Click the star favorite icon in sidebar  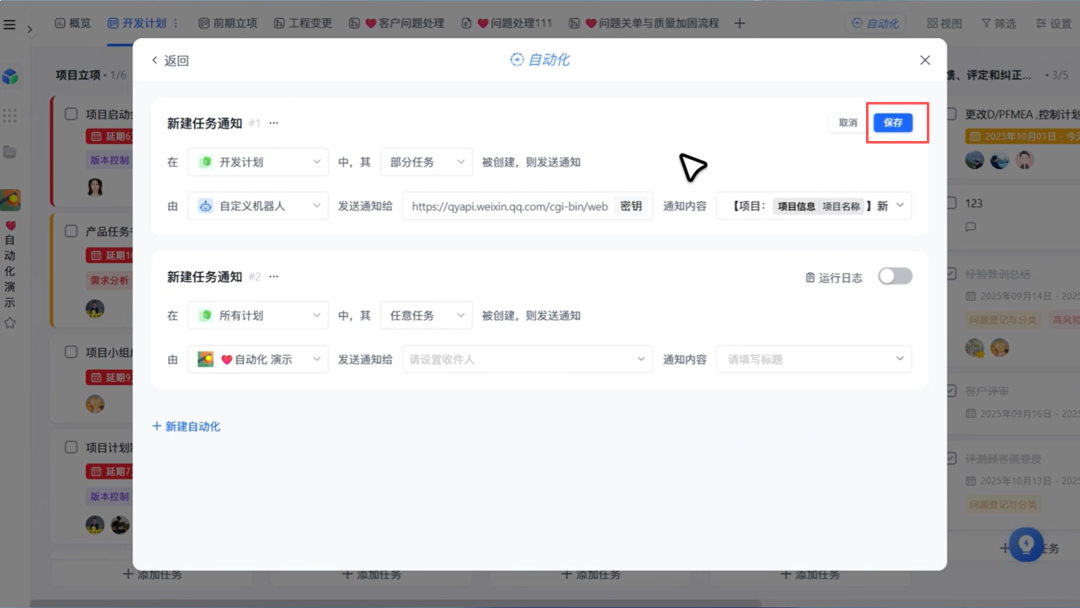10,322
